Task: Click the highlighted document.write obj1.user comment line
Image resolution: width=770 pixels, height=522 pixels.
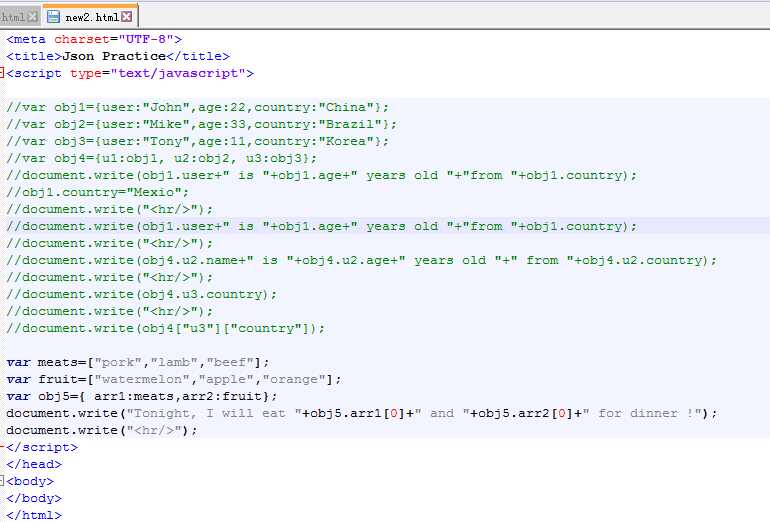Action: tap(322, 226)
